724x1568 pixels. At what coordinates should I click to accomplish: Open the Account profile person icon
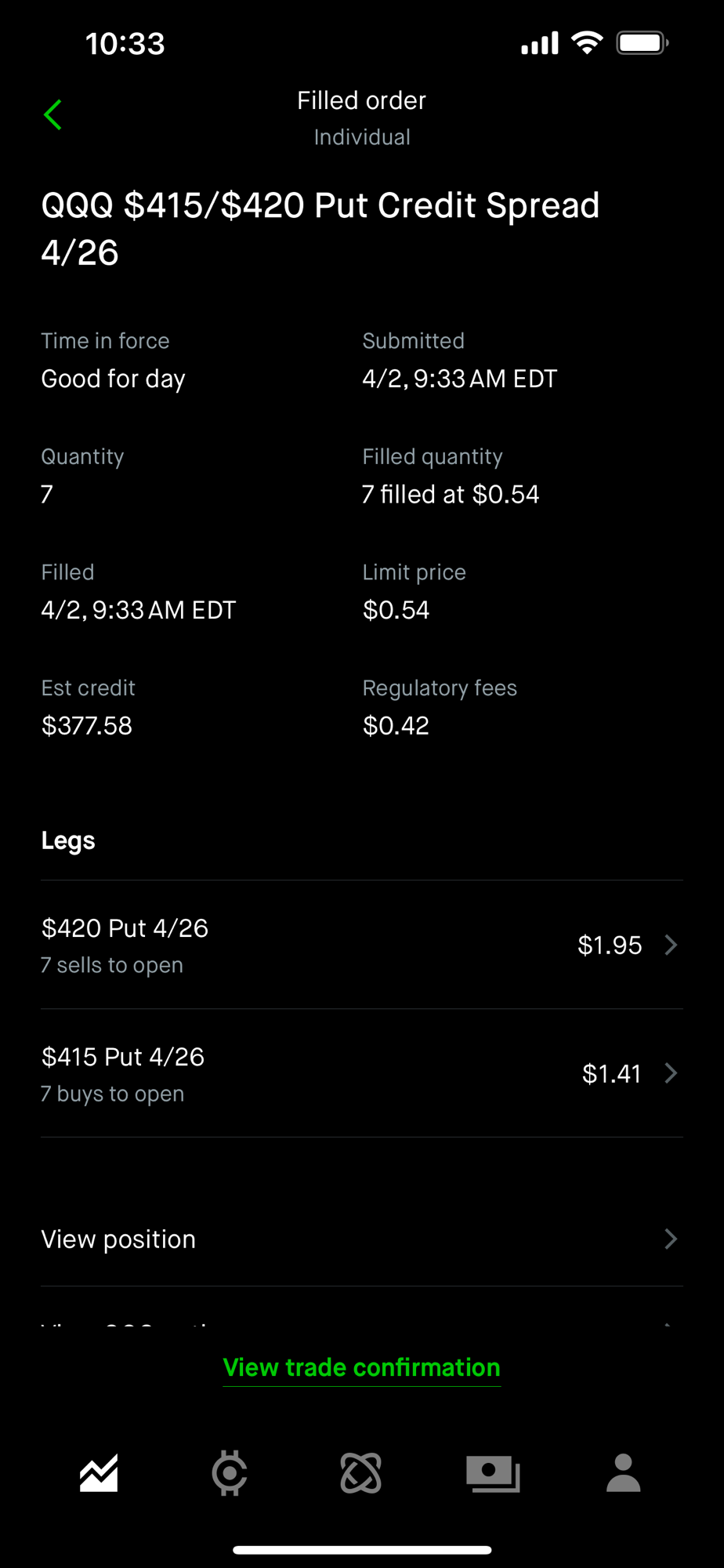[x=624, y=1473]
